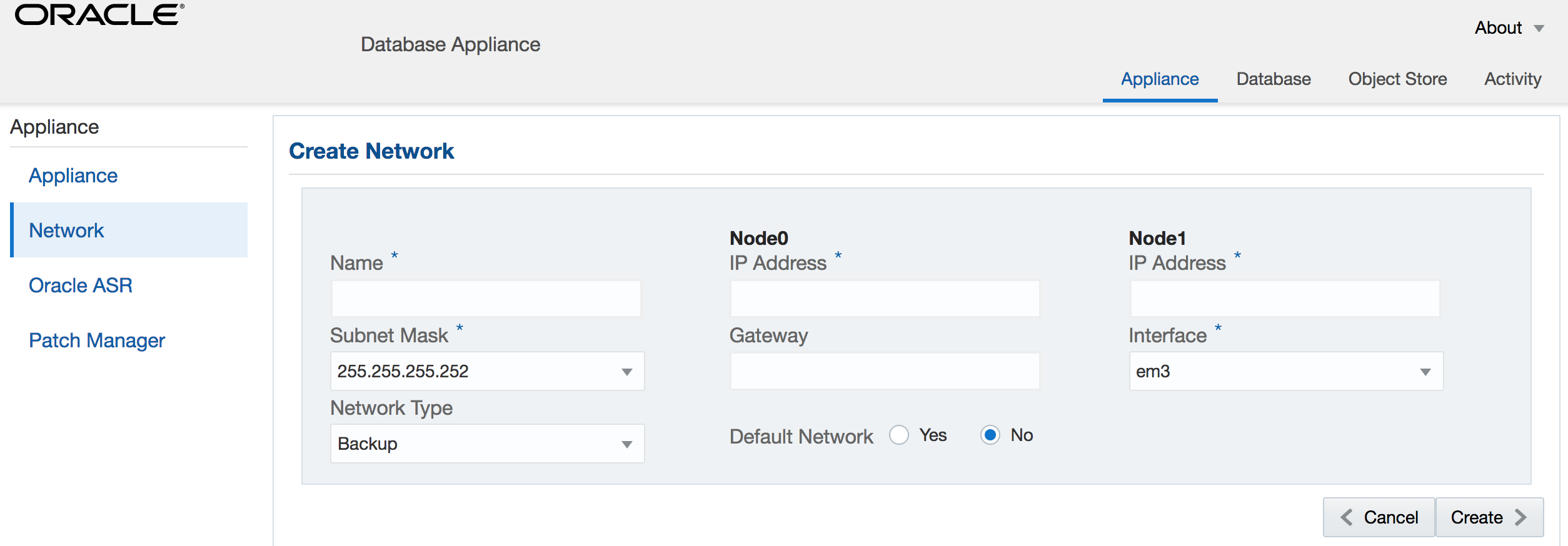Expand the Interface em3 dropdown
Screen dimensions: 1568x546
(1286, 371)
